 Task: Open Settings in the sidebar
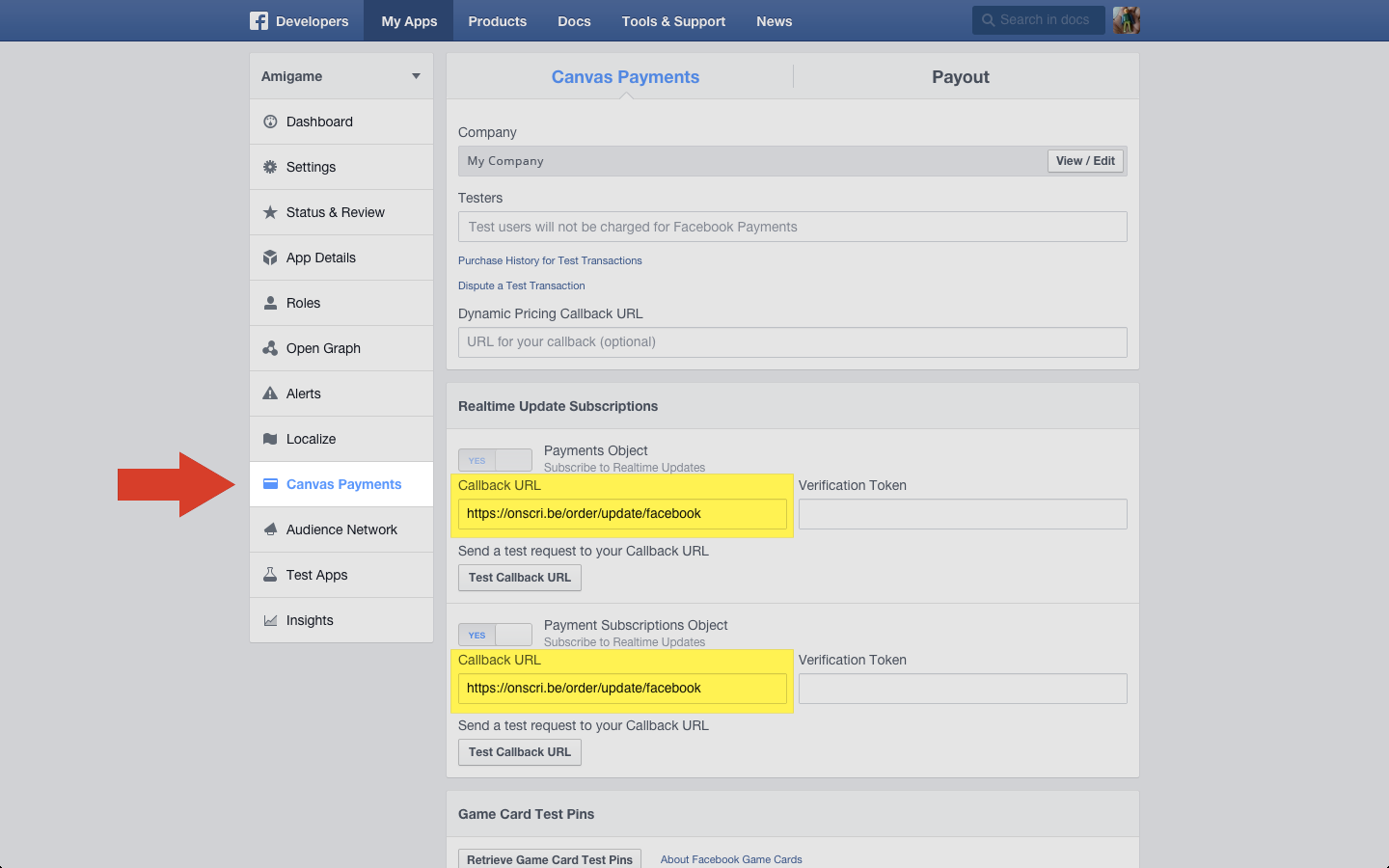point(341,167)
